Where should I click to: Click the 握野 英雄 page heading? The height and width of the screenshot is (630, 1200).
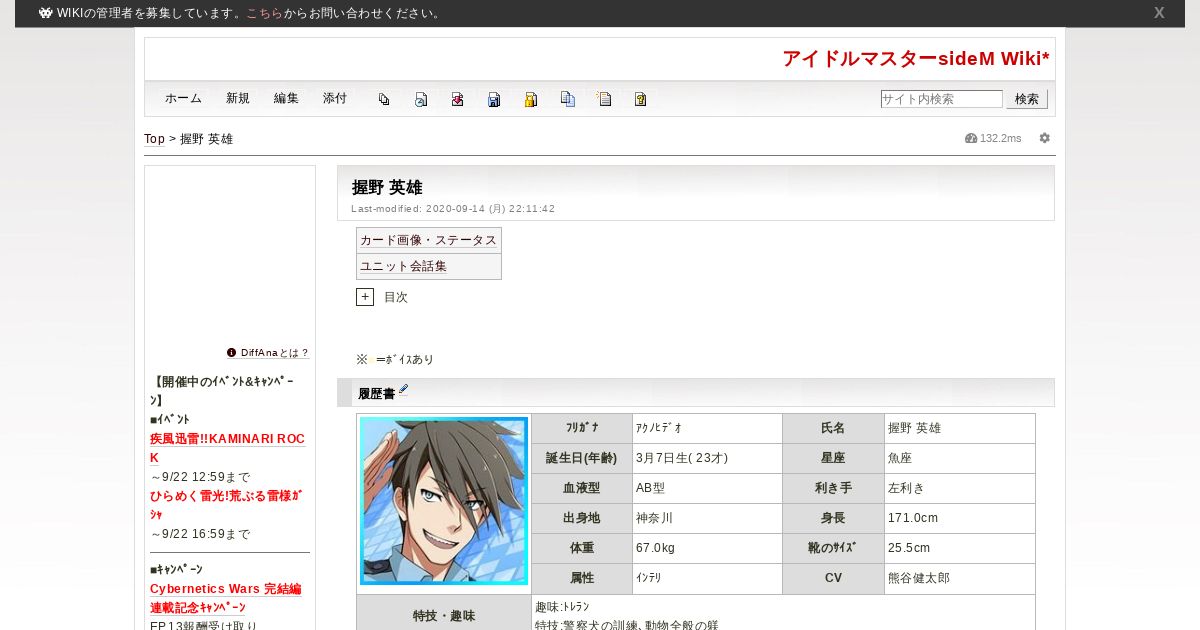point(387,187)
